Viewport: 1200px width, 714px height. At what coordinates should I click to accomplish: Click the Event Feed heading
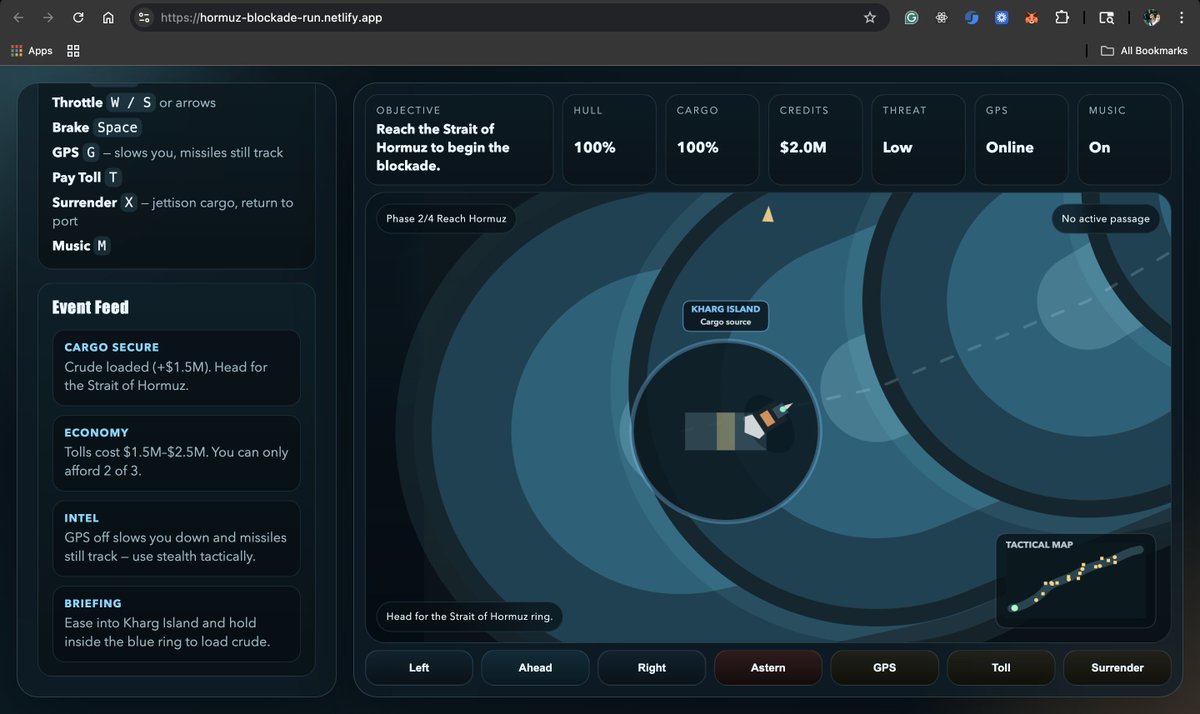(x=91, y=308)
